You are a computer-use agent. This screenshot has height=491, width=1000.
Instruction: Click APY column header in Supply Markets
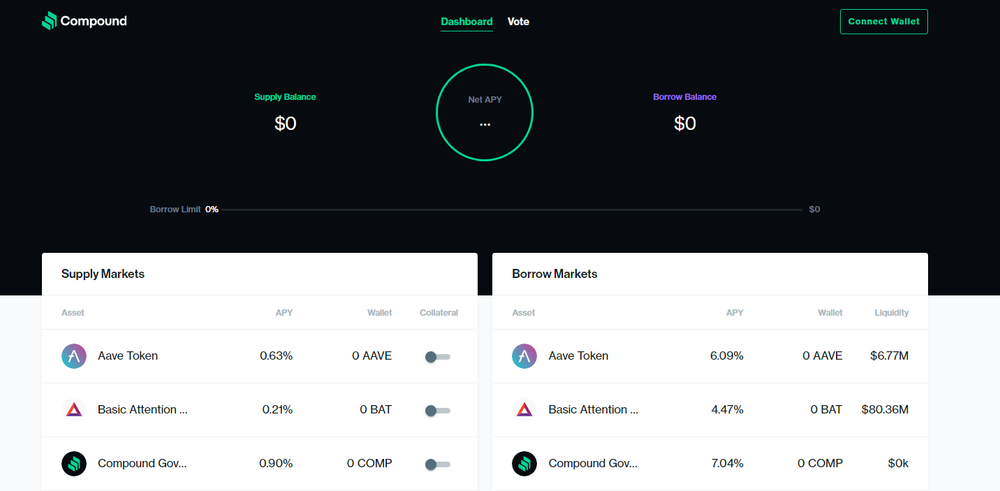[x=284, y=313]
